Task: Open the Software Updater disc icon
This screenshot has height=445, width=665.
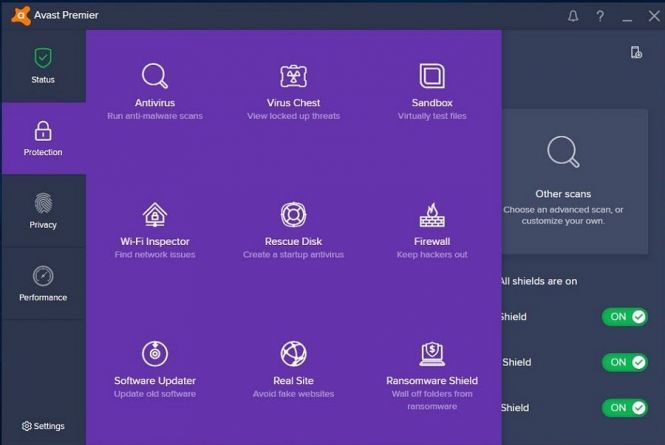Action: pos(155,353)
